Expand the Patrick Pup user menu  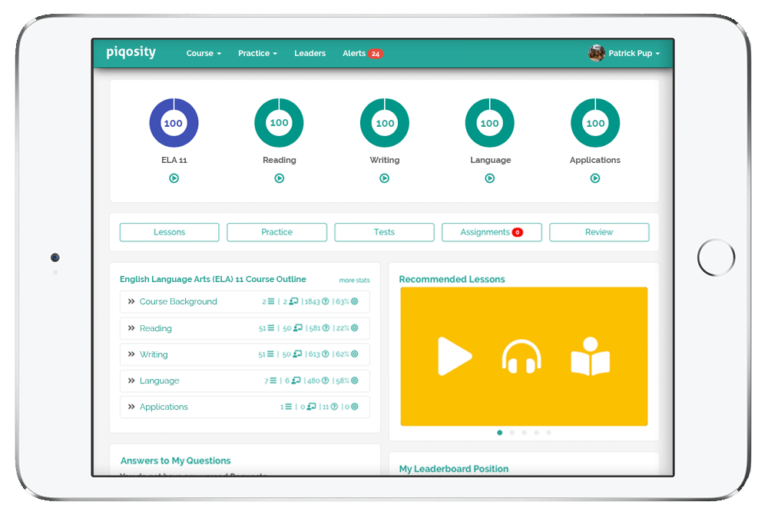tap(625, 53)
